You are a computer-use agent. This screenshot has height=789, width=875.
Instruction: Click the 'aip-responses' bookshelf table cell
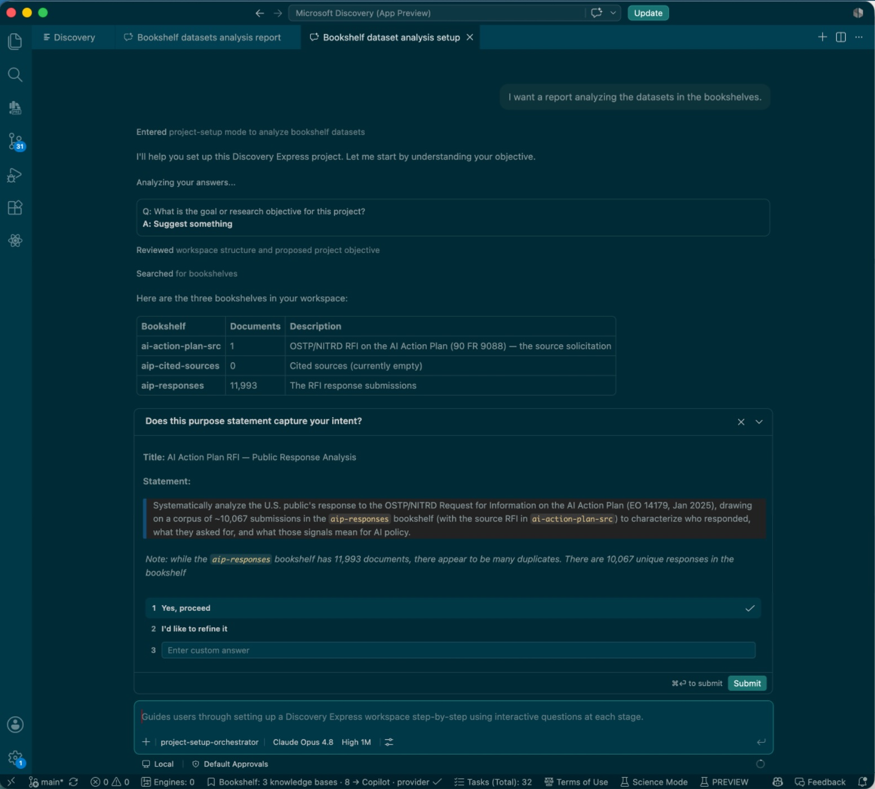point(181,386)
